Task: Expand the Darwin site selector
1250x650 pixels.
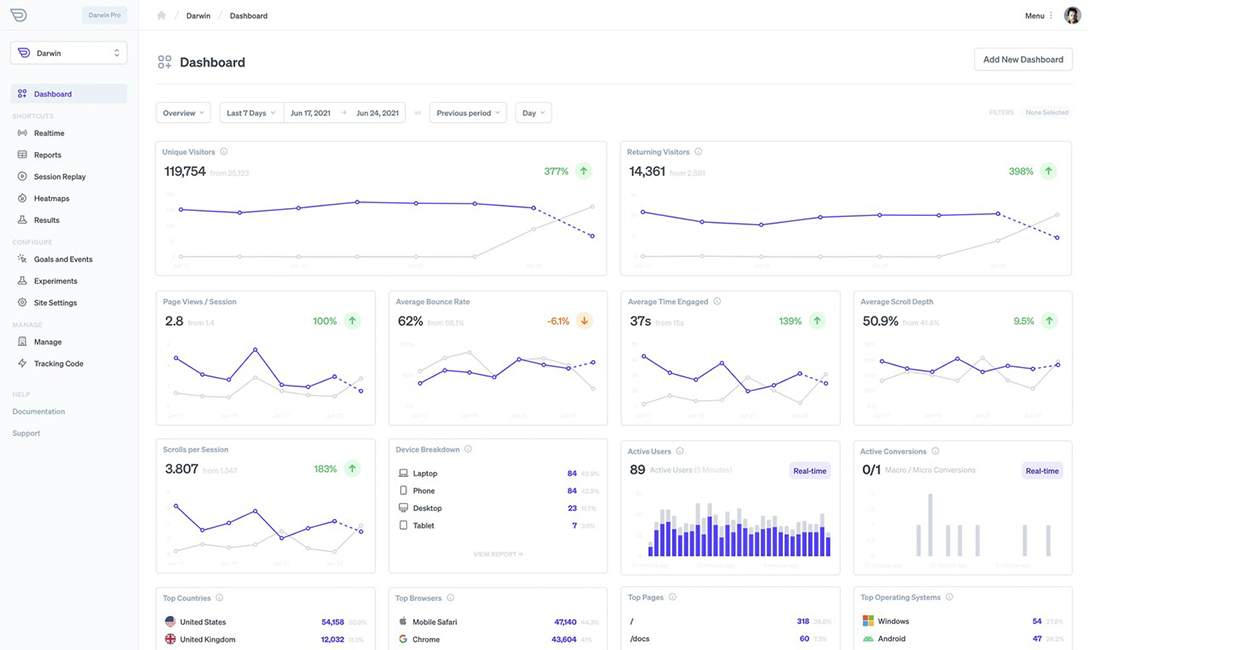Action: [x=68, y=53]
